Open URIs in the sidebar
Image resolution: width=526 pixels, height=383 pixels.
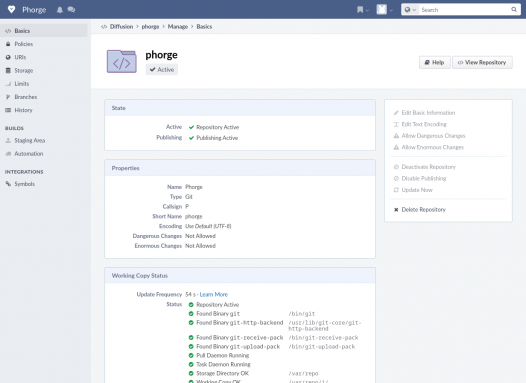[x=44, y=57]
